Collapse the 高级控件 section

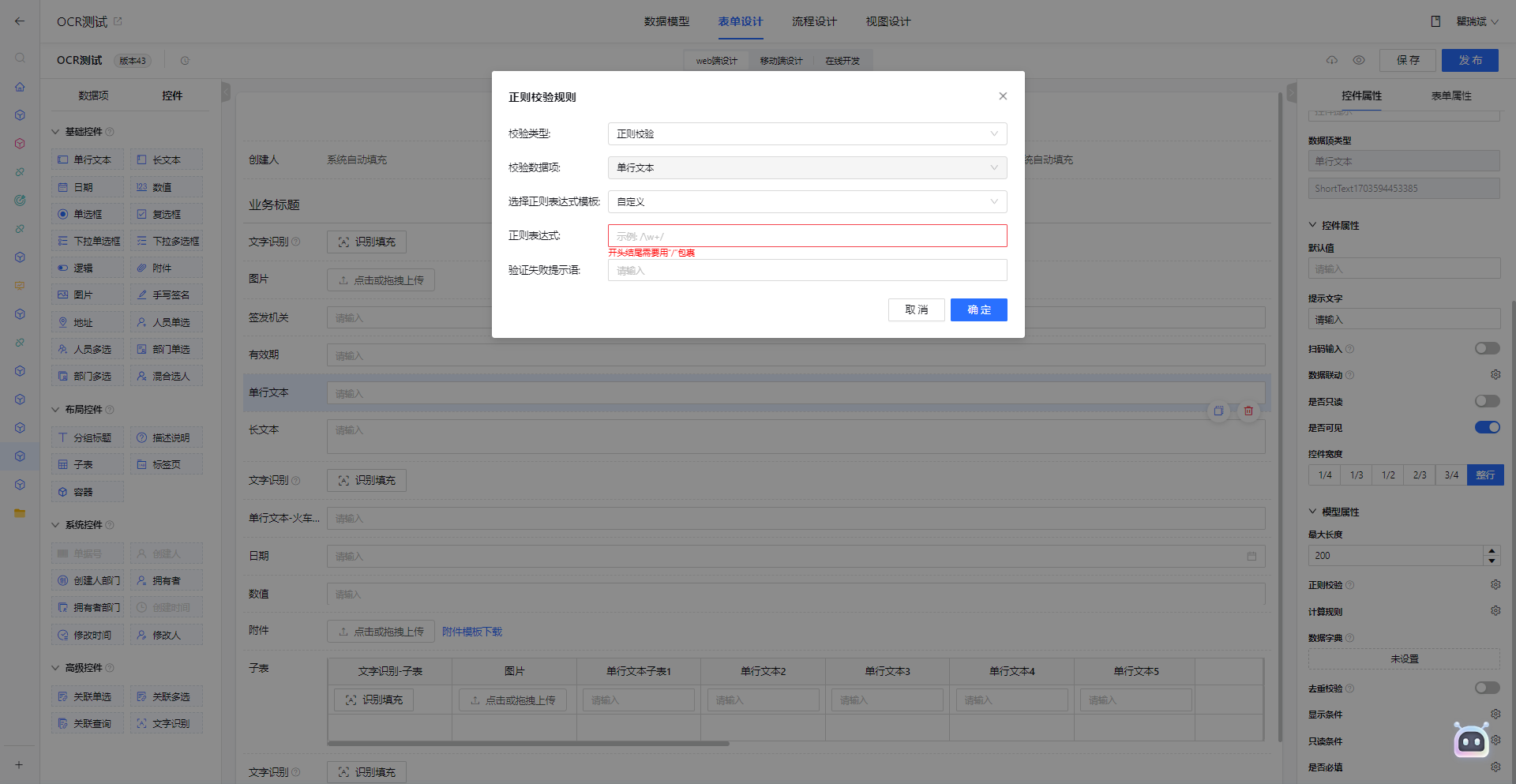55,668
